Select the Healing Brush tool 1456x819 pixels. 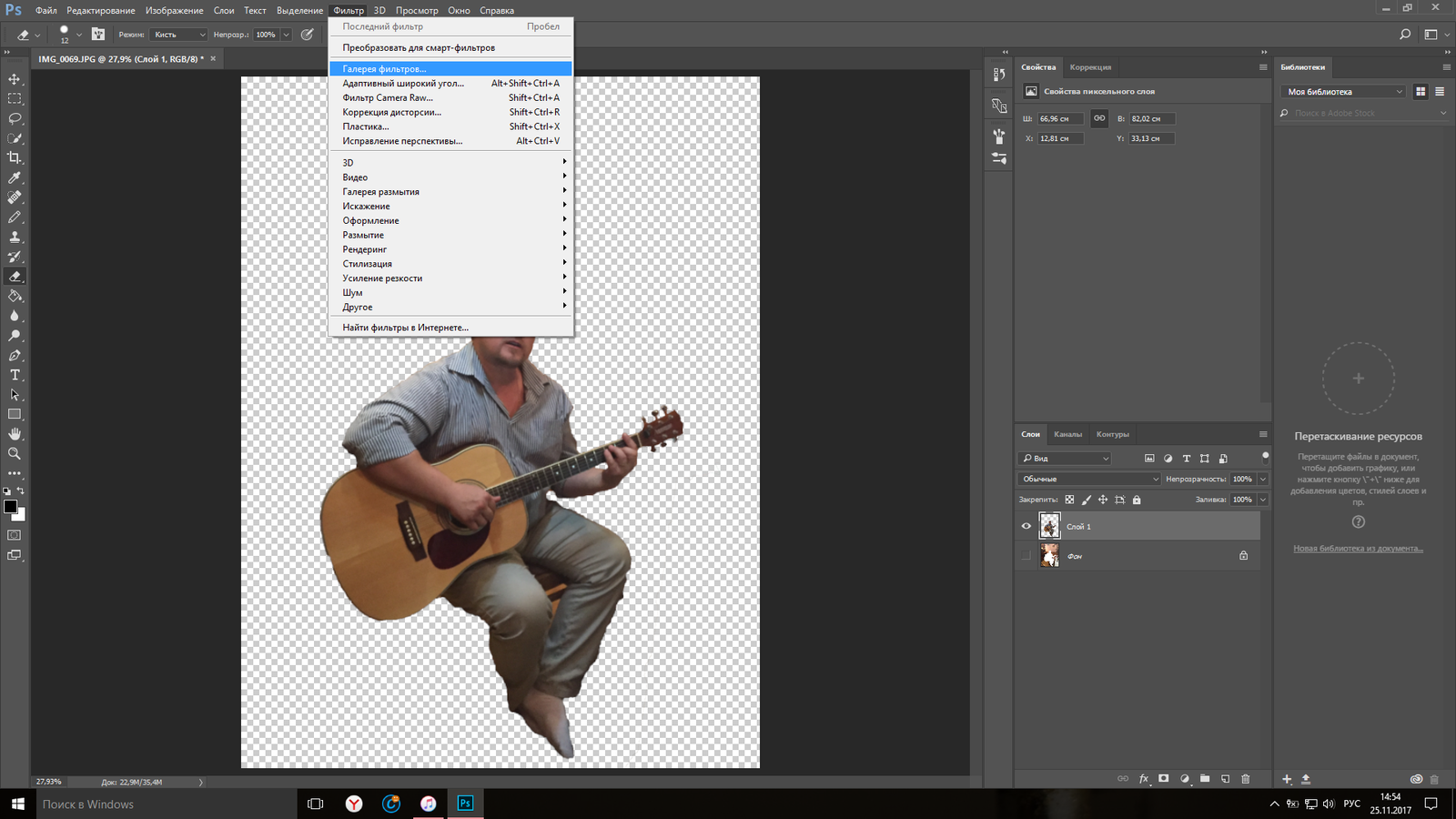tap(15, 197)
